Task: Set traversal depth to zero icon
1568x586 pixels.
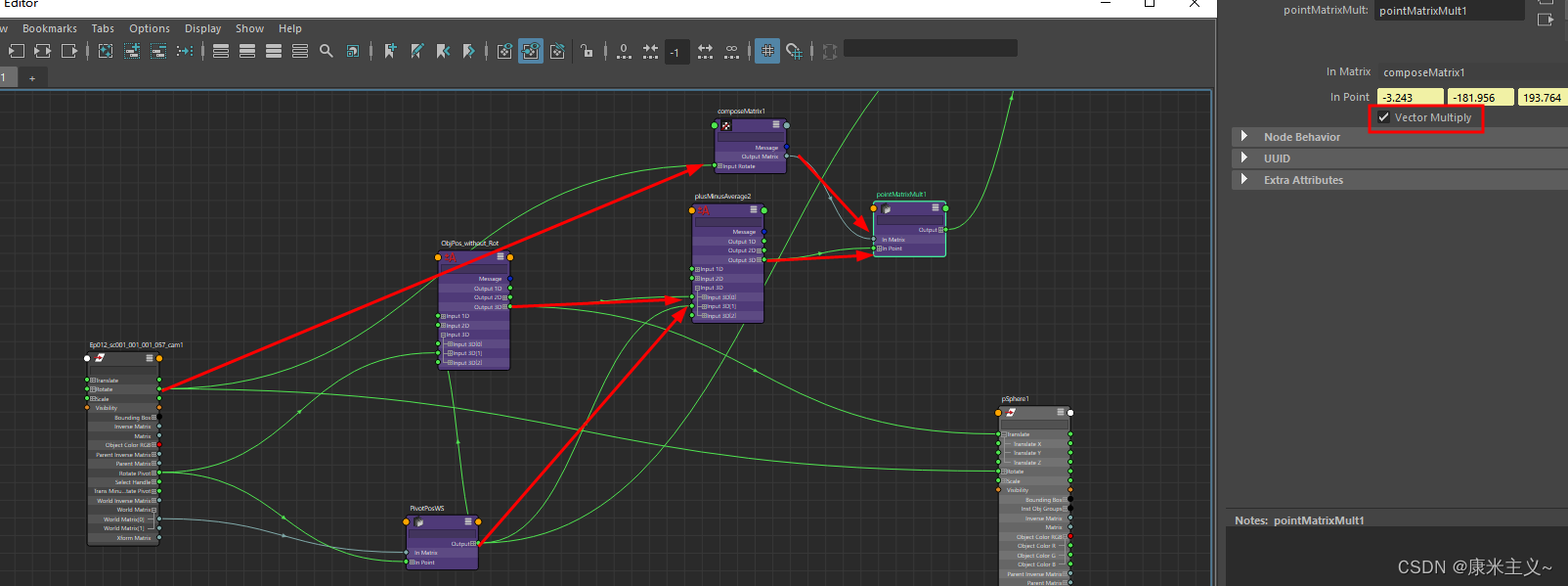Action: [x=624, y=51]
